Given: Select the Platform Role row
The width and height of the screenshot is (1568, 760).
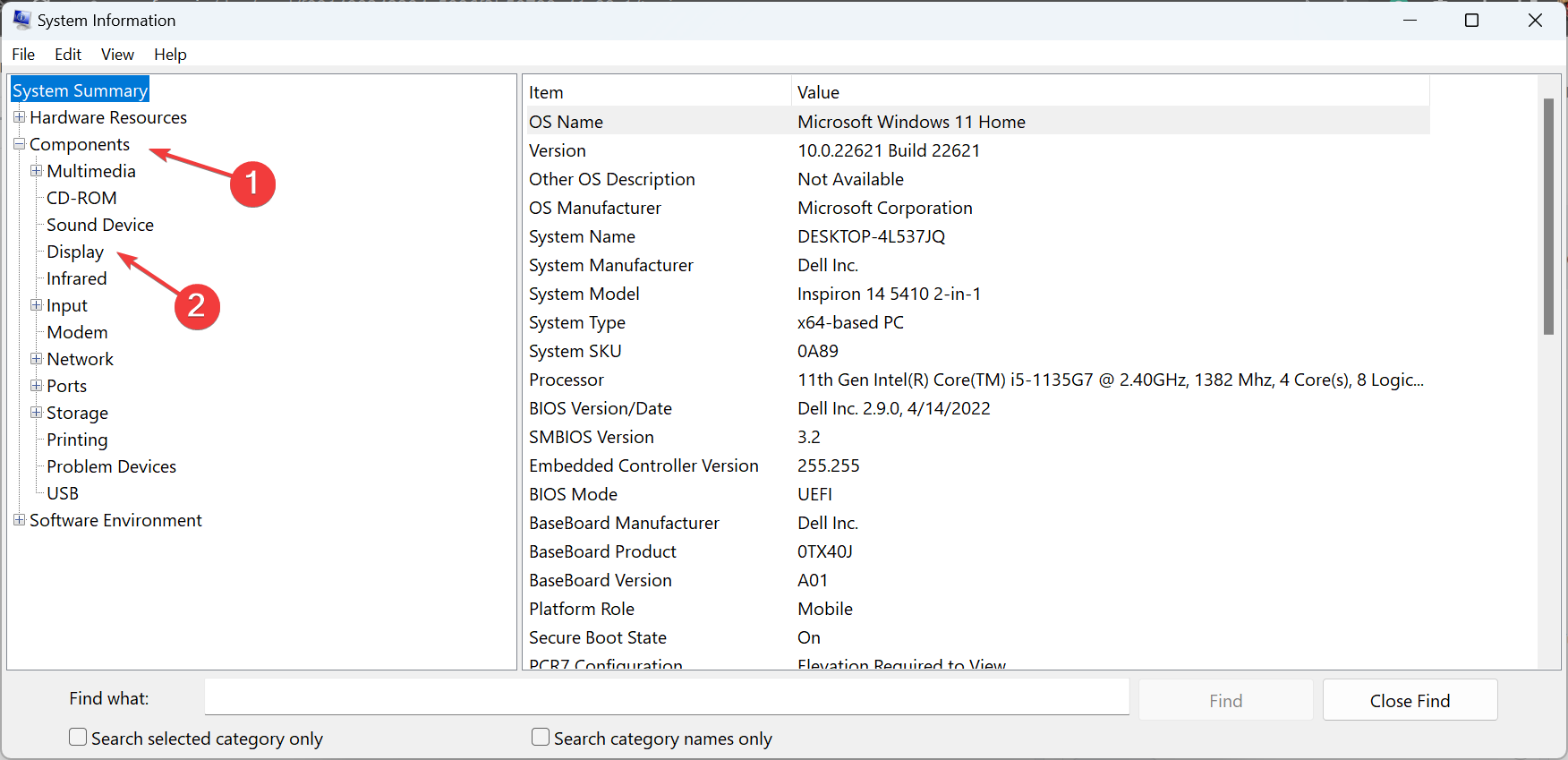Looking at the screenshot, I should tap(978, 609).
